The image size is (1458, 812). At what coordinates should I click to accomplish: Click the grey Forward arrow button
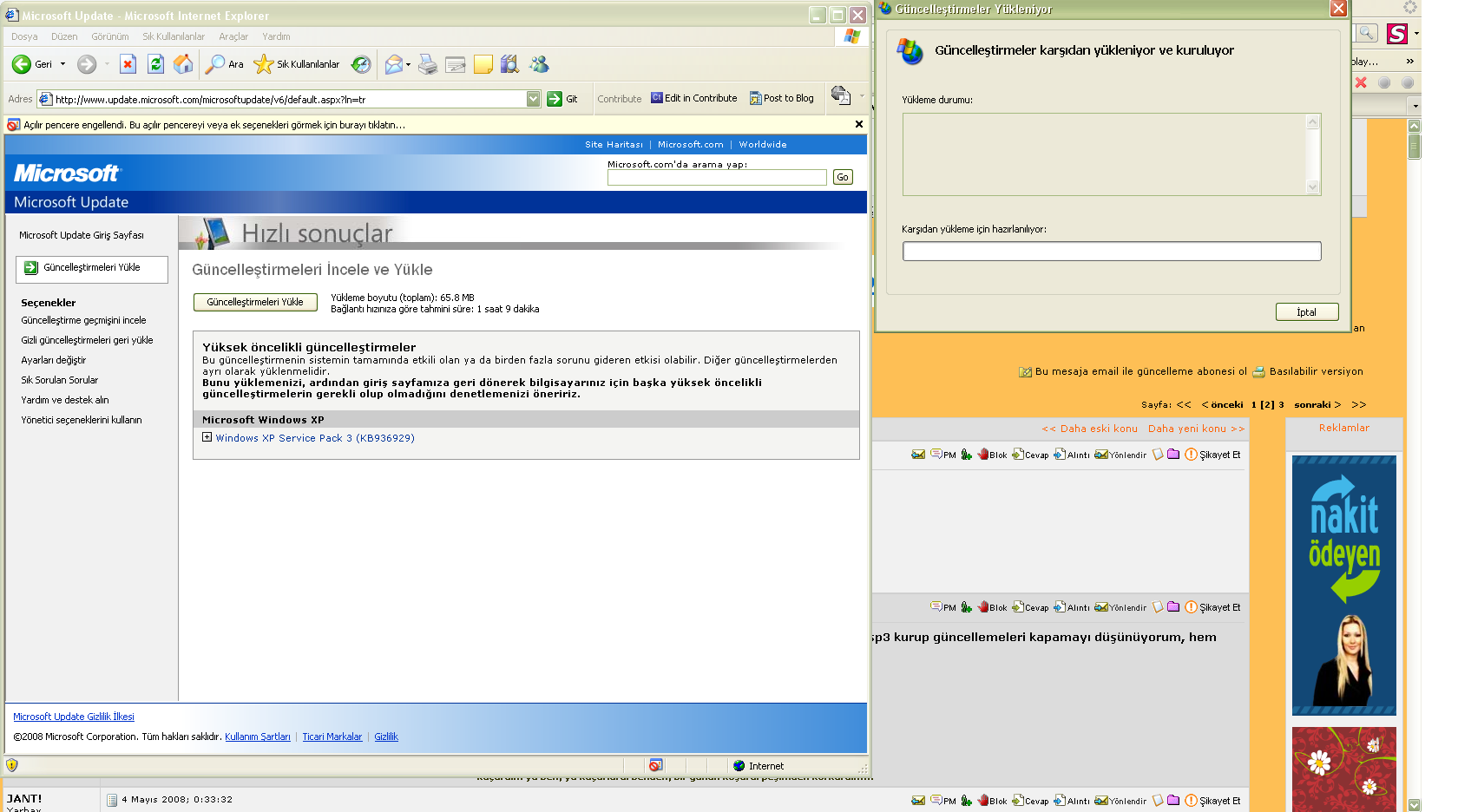click(87, 64)
